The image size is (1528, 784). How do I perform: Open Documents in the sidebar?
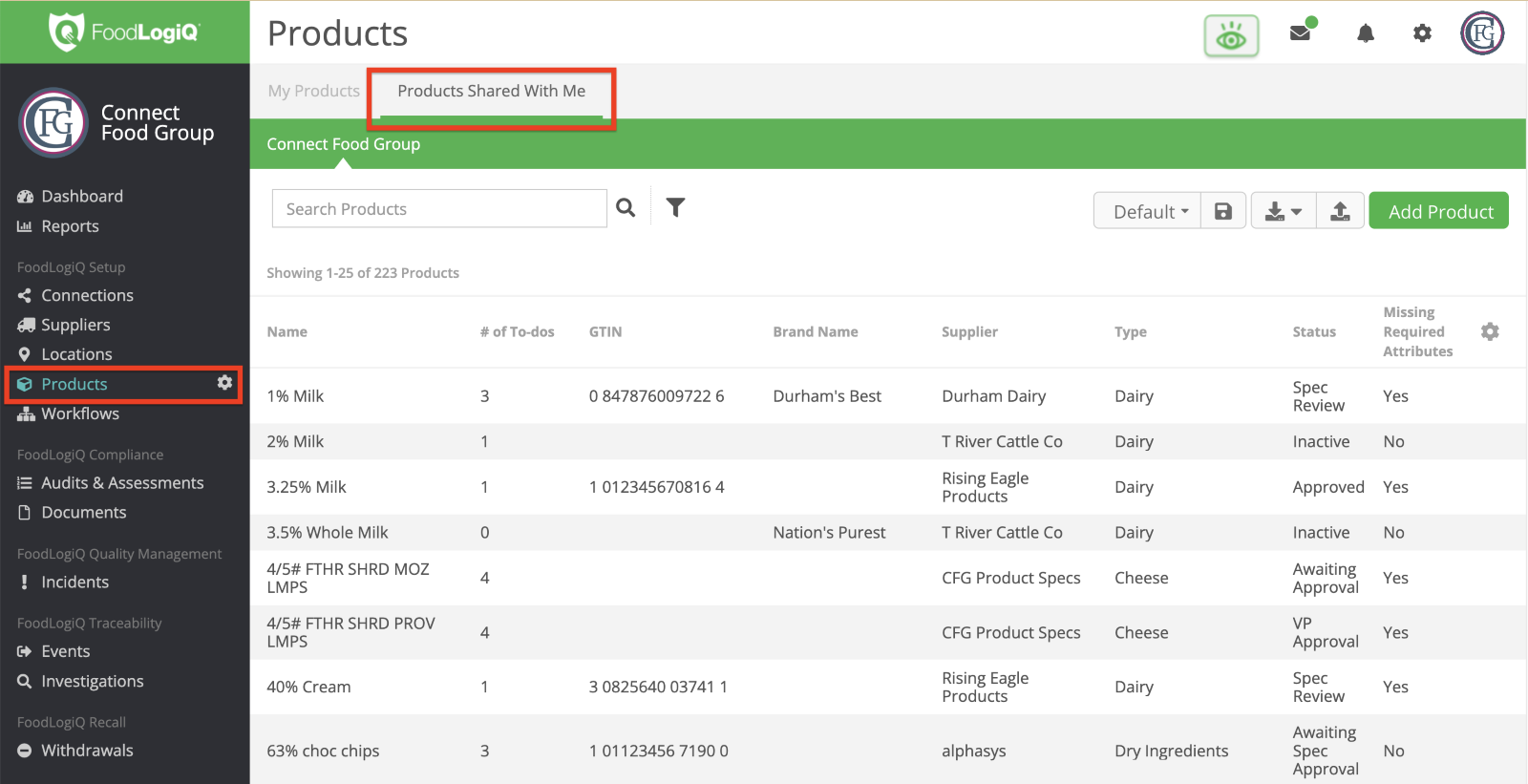click(84, 513)
